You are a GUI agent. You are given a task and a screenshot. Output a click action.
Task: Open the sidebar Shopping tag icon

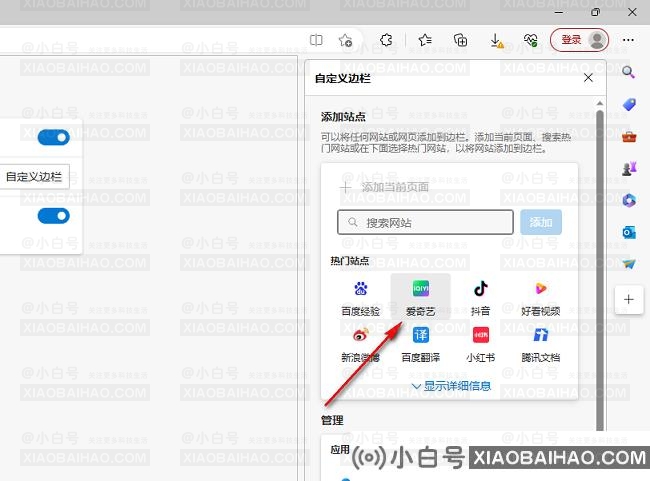coord(629,104)
